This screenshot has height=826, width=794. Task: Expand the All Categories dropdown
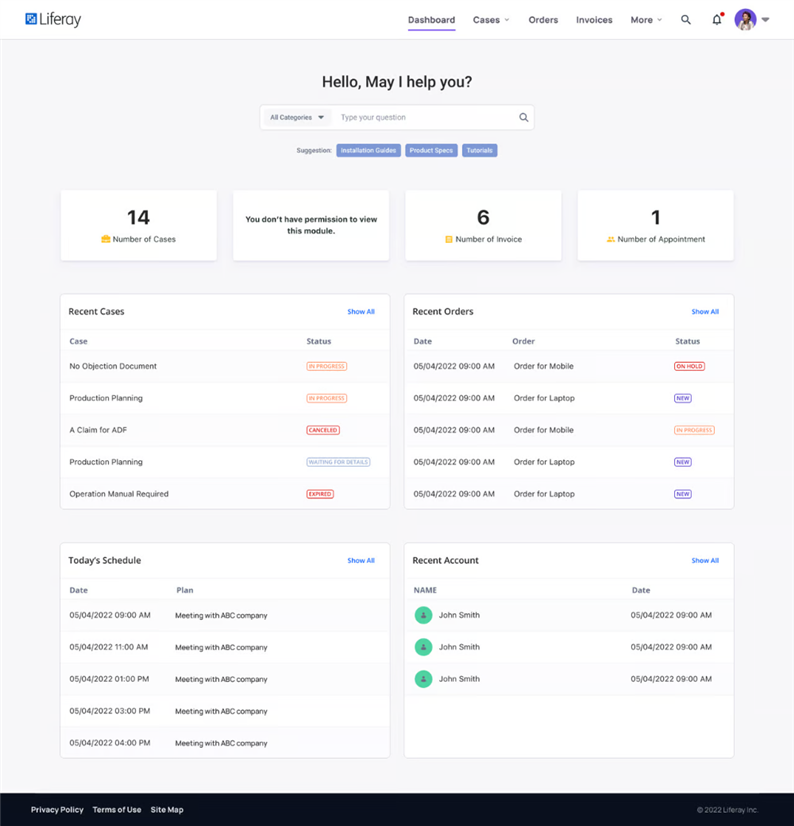pos(297,118)
